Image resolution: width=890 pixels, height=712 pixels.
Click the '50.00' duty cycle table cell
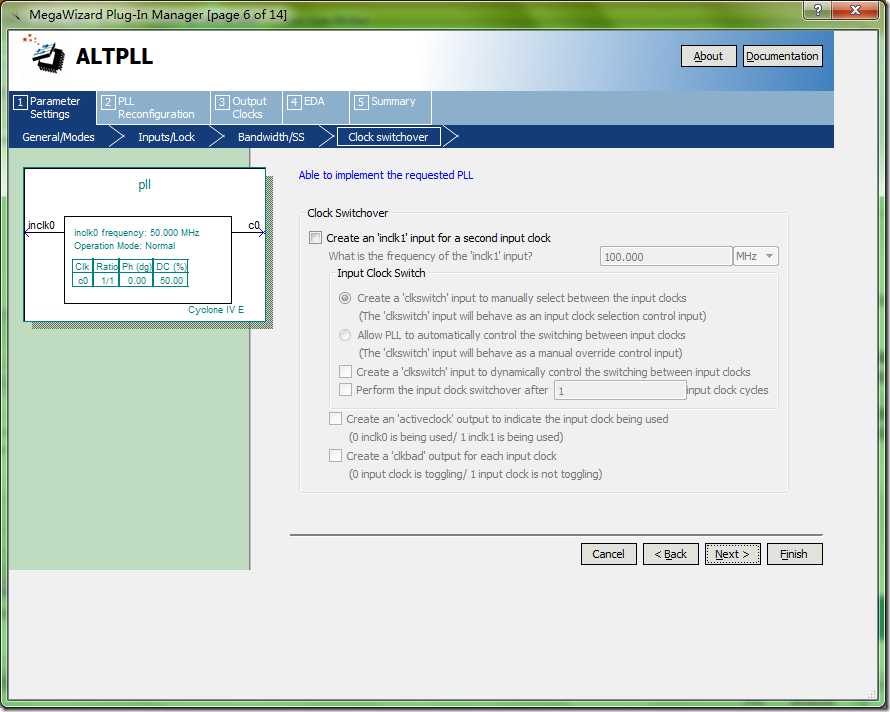tap(171, 280)
